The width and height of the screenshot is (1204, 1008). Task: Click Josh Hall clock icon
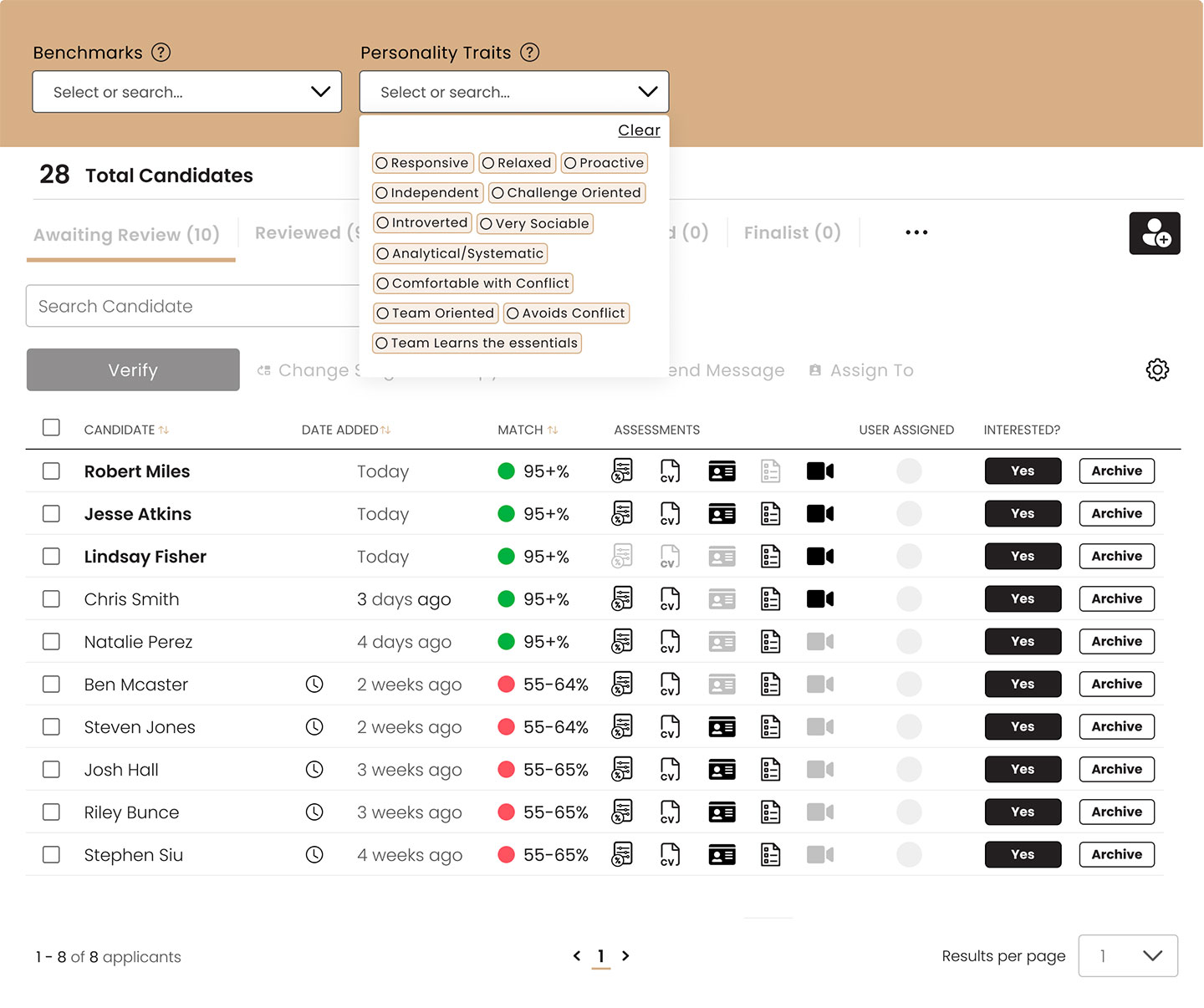pyautogui.click(x=314, y=770)
